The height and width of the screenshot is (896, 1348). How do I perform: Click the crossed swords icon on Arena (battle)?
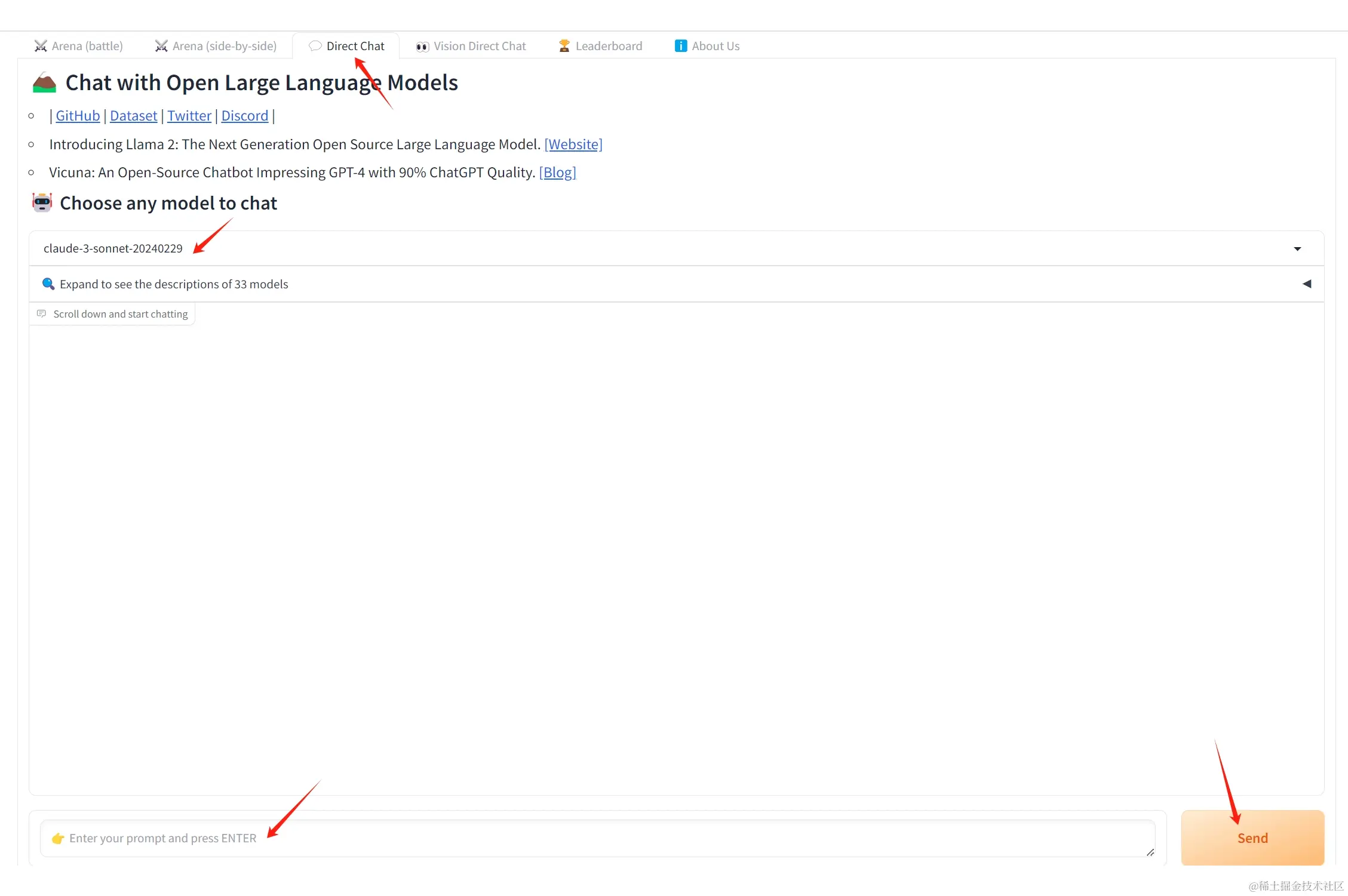tap(41, 46)
